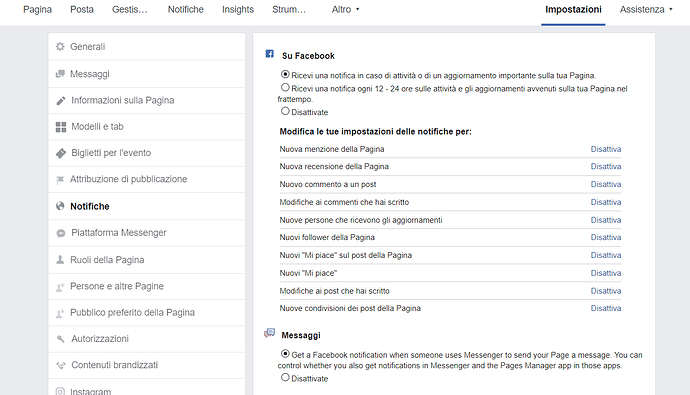
Task: Select Disattivate under Messaggi section
Action: click(x=285, y=377)
